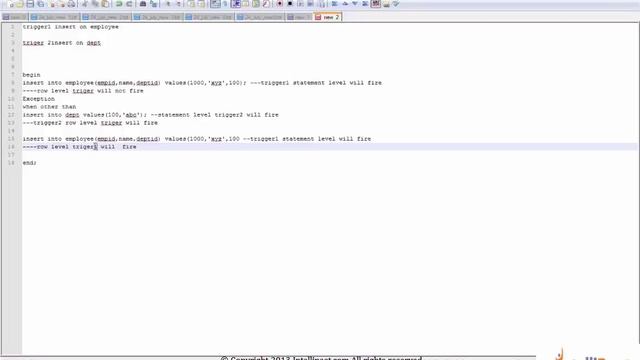Play back the recorded macro icon
Screen dimensions: 640x360
(x=300, y=4)
